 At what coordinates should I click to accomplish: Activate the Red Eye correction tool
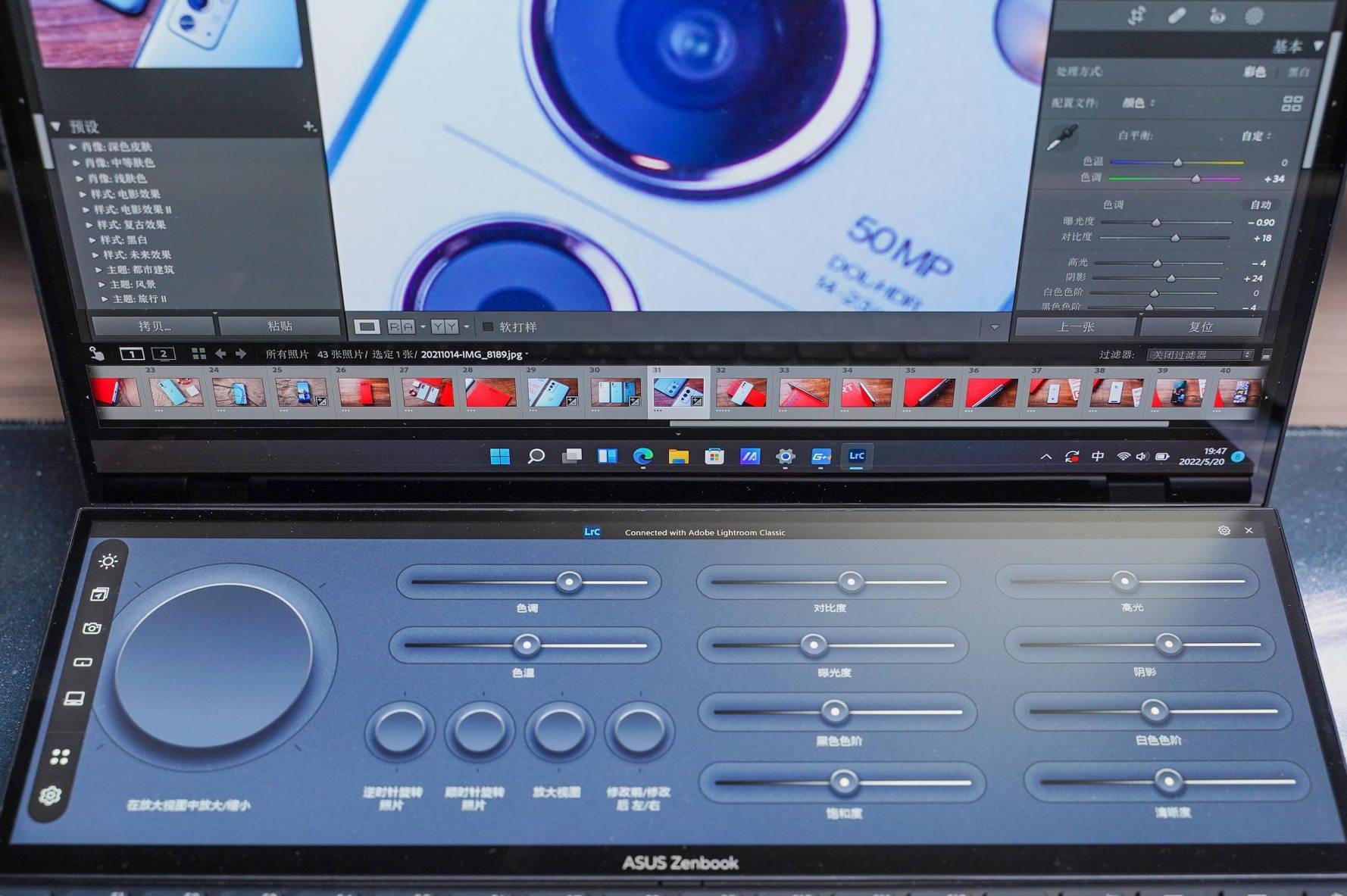click(1217, 17)
